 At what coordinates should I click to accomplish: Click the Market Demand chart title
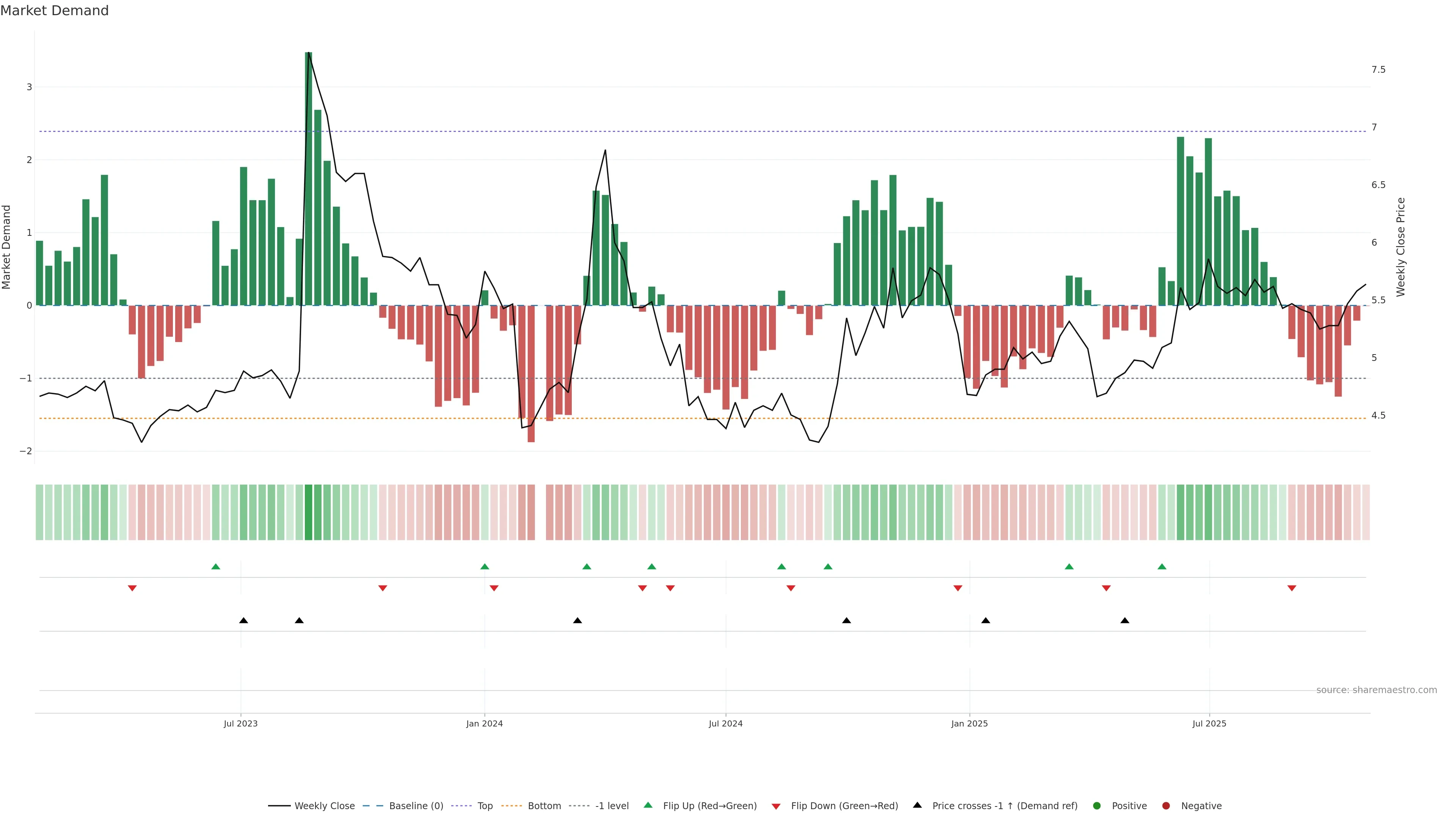point(54,11)
